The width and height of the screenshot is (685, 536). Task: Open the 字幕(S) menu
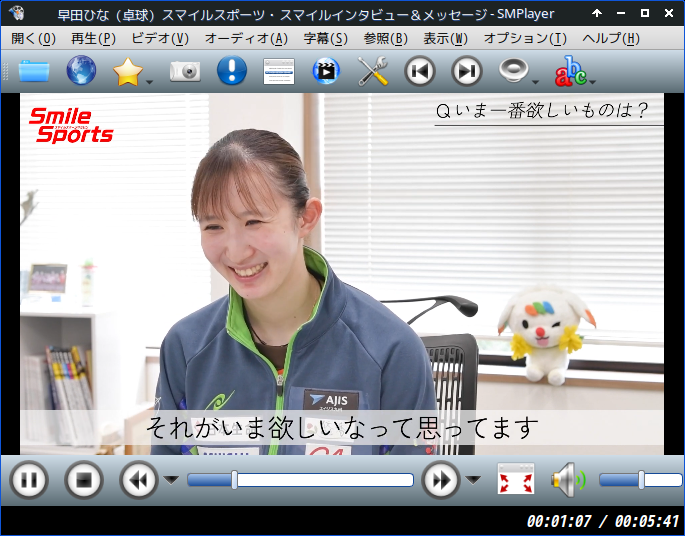coord(326,38)
